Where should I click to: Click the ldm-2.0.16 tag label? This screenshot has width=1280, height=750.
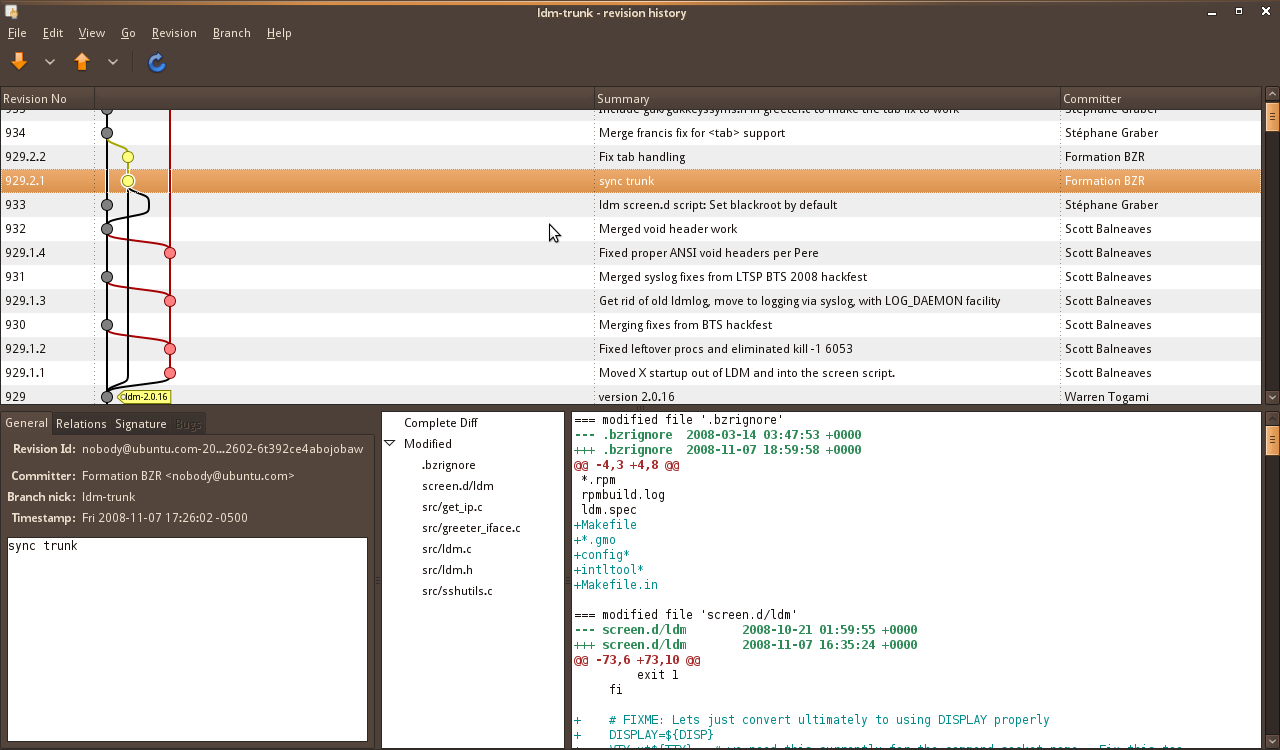[145, 397]
